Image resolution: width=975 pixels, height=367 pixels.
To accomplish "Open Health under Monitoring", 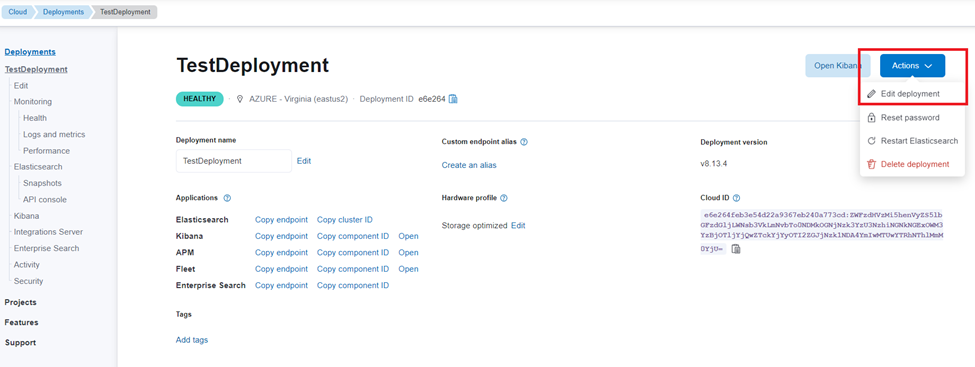I will (35, 118).
